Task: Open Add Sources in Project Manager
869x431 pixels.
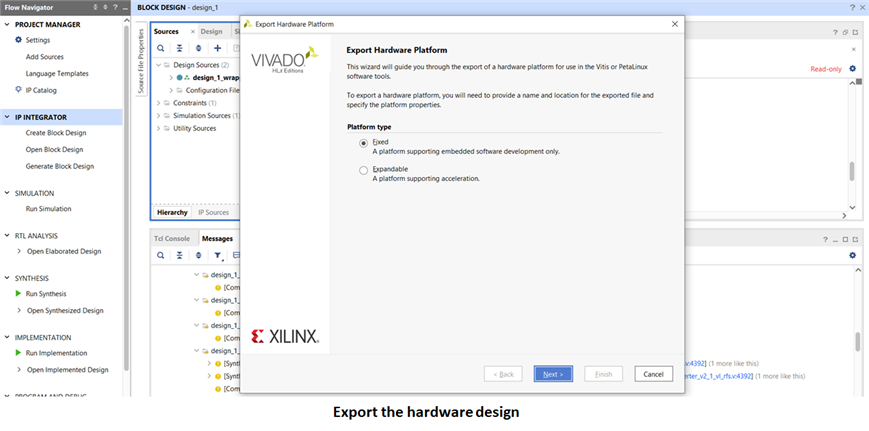Action: 44,57
